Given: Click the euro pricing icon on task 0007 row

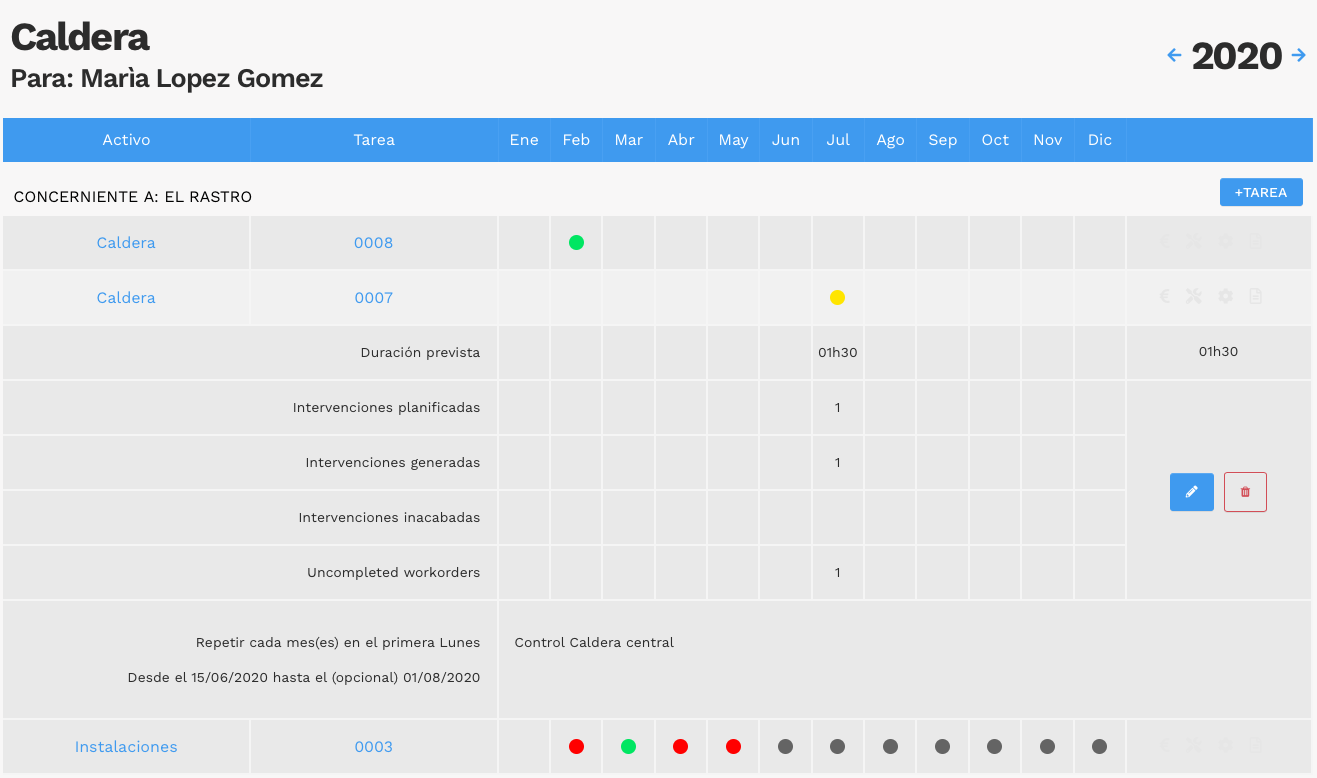Looking at the screenshot, I should (1164, 296).
